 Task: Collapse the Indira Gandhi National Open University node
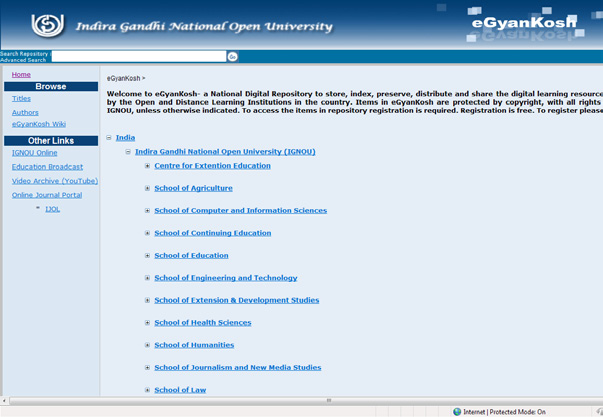128,152
